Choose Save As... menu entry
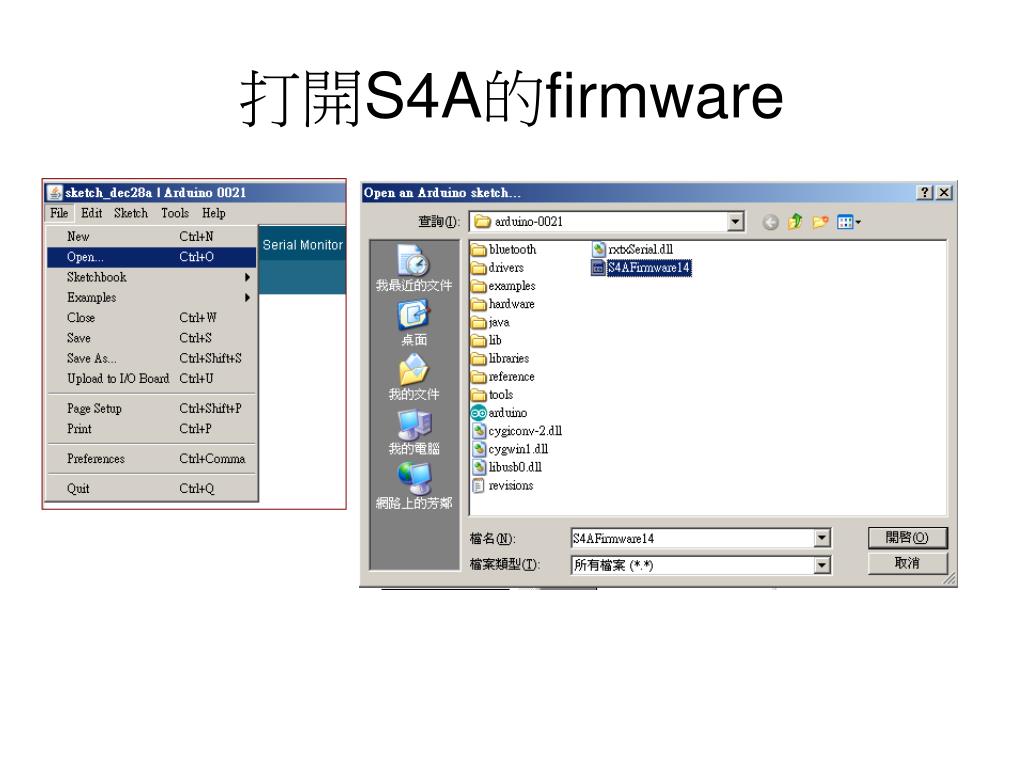Screen dimensions: 1024x768 152,358
